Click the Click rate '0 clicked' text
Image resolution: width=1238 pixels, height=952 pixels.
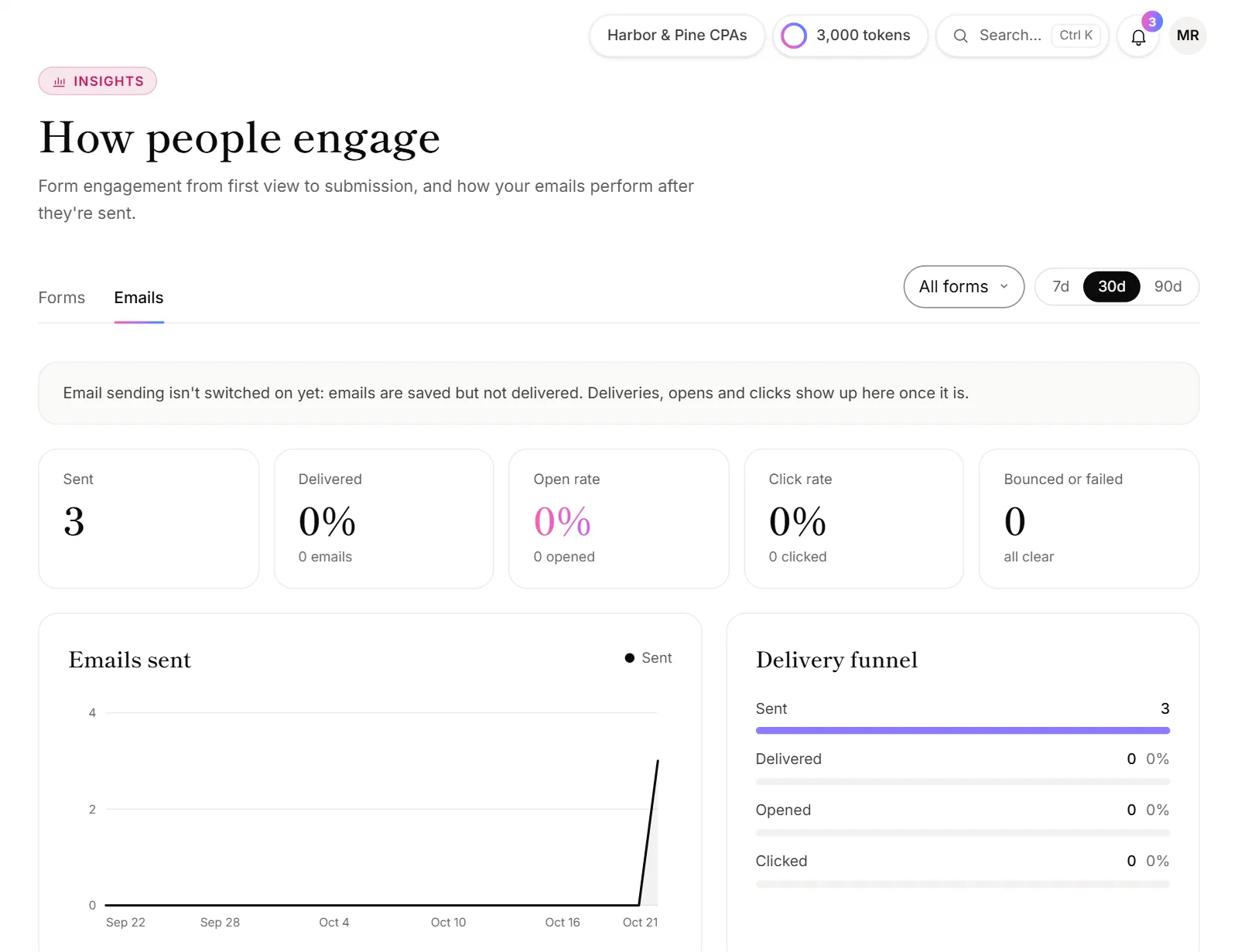tap(798, 557)
